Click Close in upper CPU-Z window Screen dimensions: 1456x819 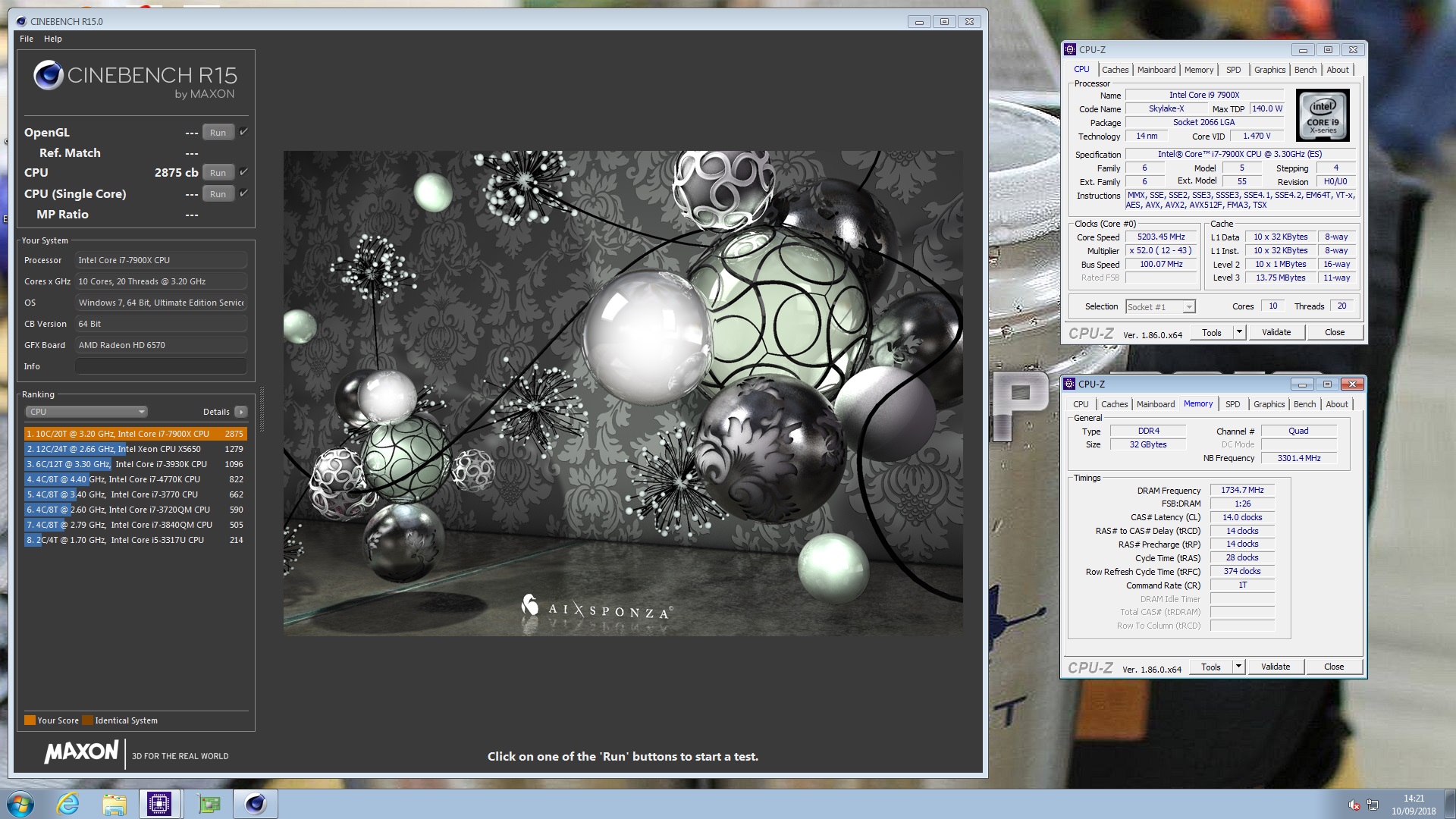tap(1335, 332)
